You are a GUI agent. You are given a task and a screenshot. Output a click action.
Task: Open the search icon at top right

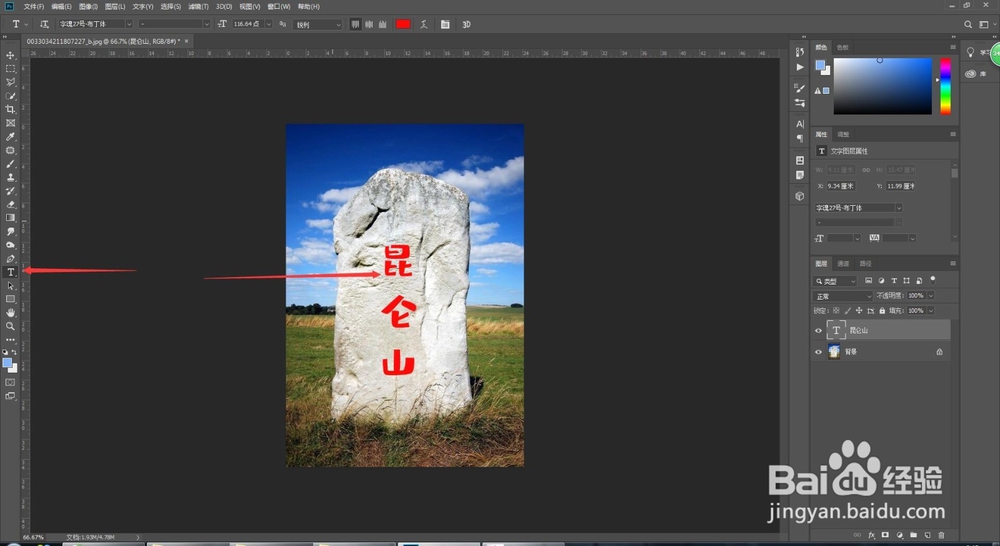click(968, 24)
